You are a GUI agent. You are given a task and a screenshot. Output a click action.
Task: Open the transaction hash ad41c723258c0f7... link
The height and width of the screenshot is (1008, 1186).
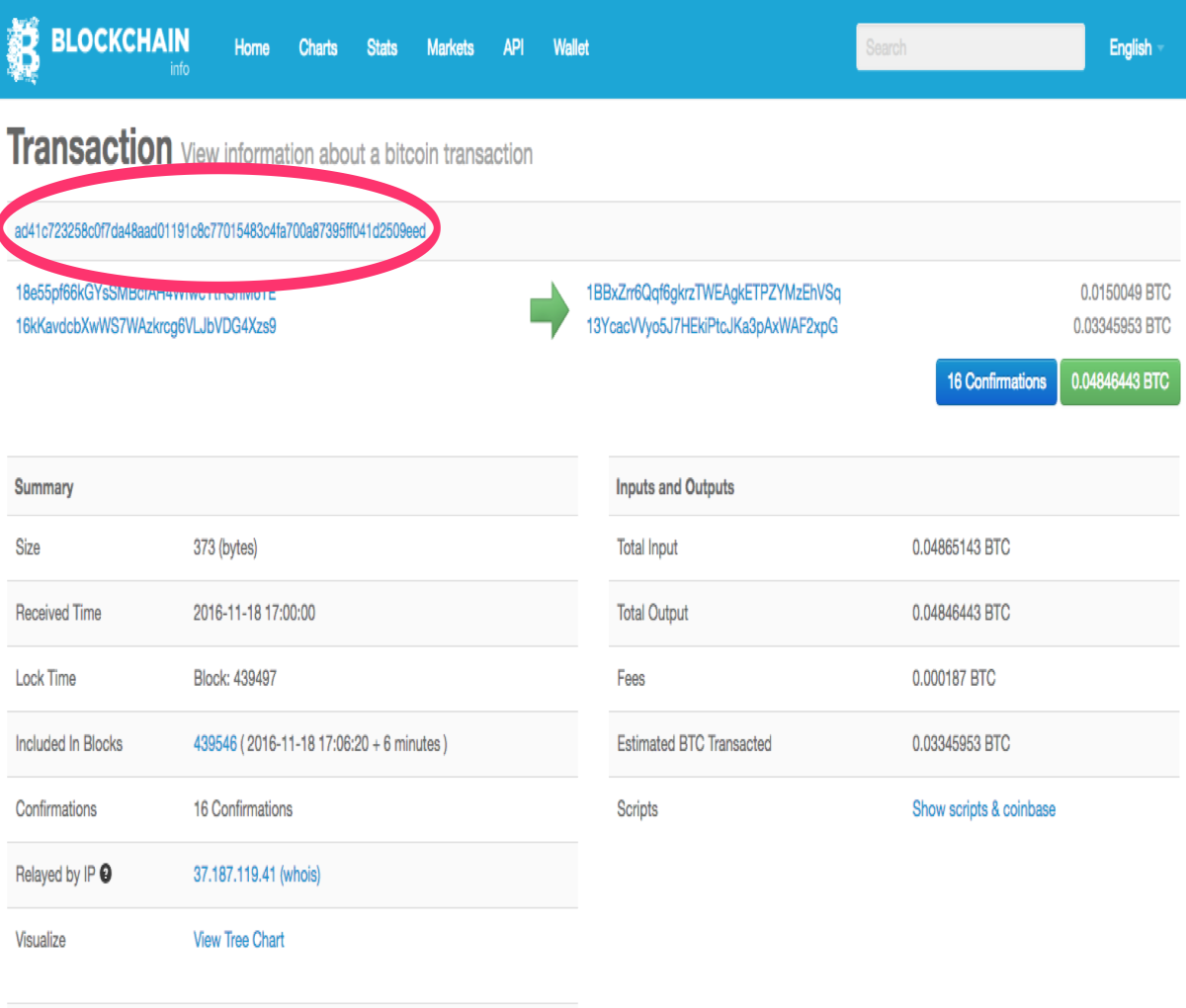tap(220, 231)
